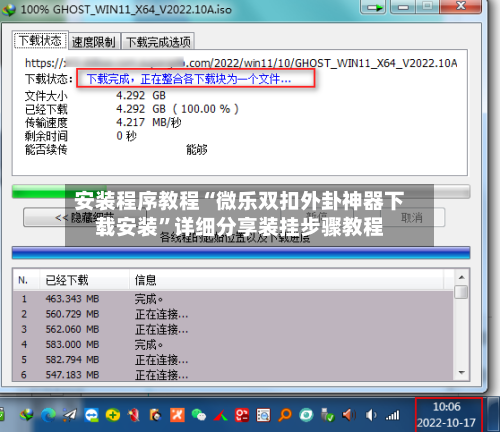Click the red square taskbar icon after the triangle
The height and width of the screenshot is (432, 500).
point(242,415)
